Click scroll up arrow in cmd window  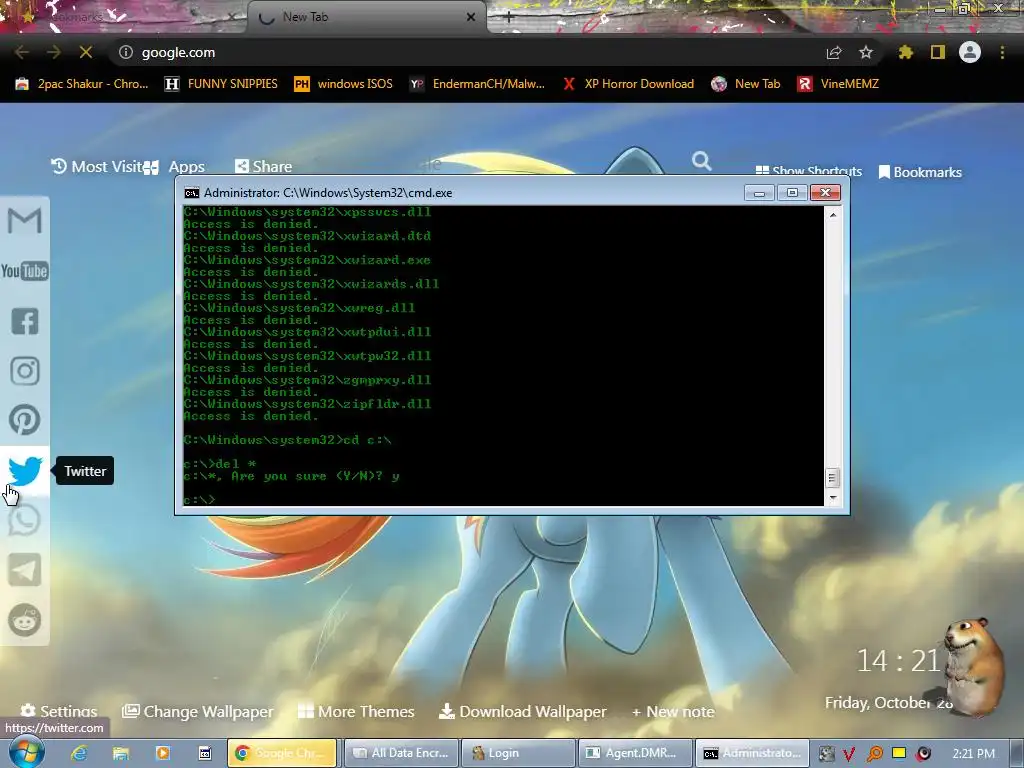833,215
